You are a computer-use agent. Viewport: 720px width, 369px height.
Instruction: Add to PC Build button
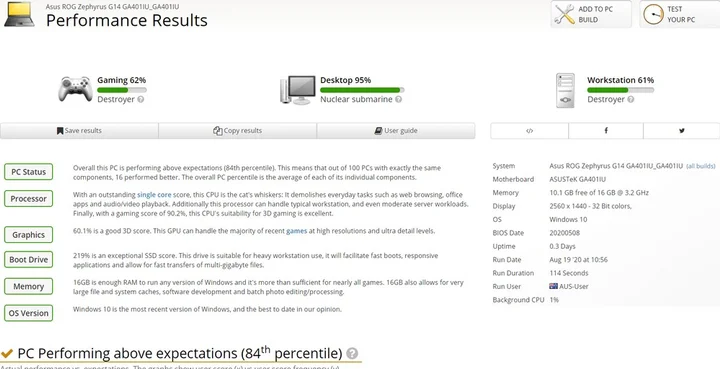tap(591, 14)
